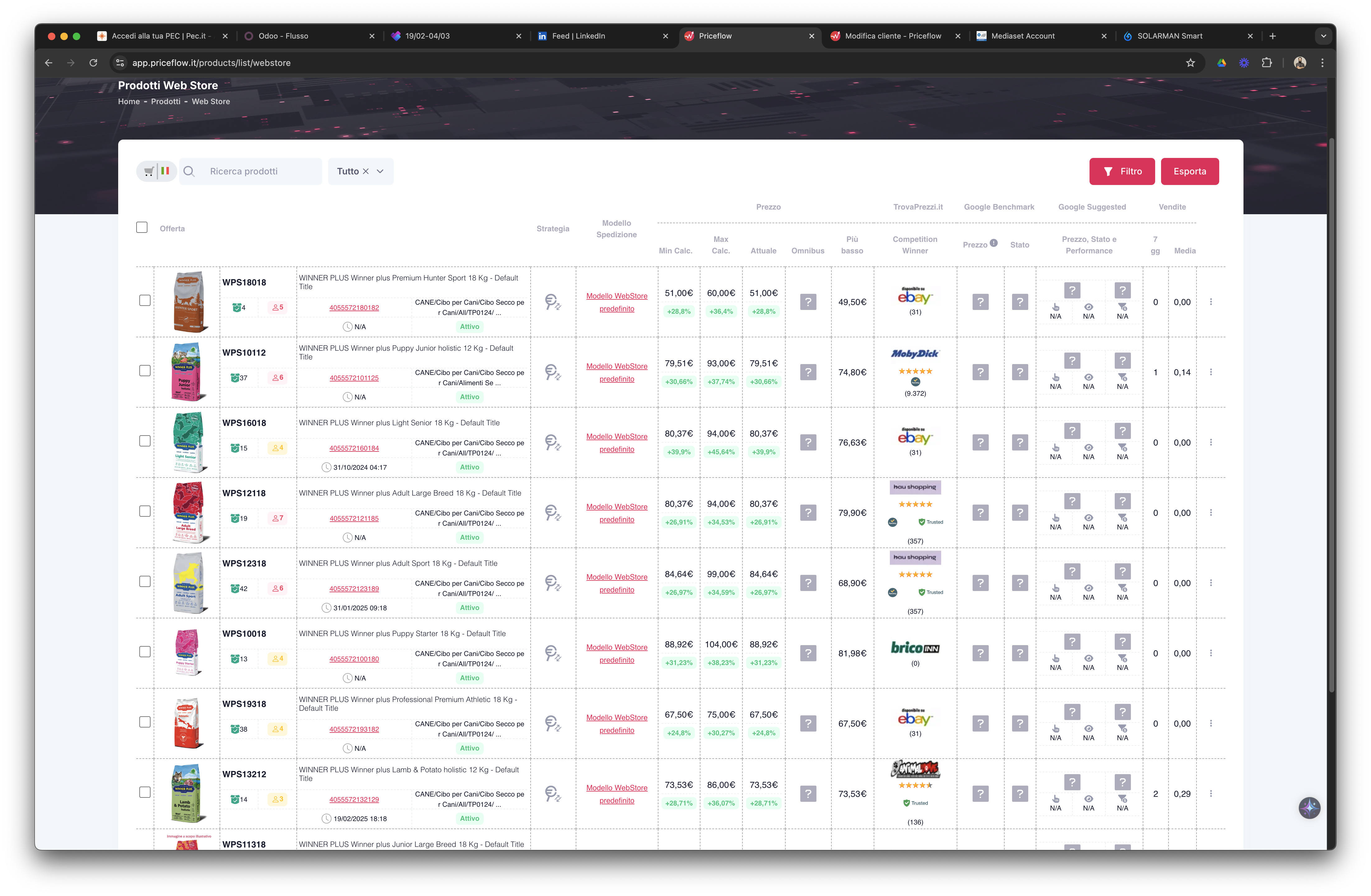Open the three-dot menu for WPS18018
The width and height of the screenshot is (1371, 896).
click(x=1210, y=302)
